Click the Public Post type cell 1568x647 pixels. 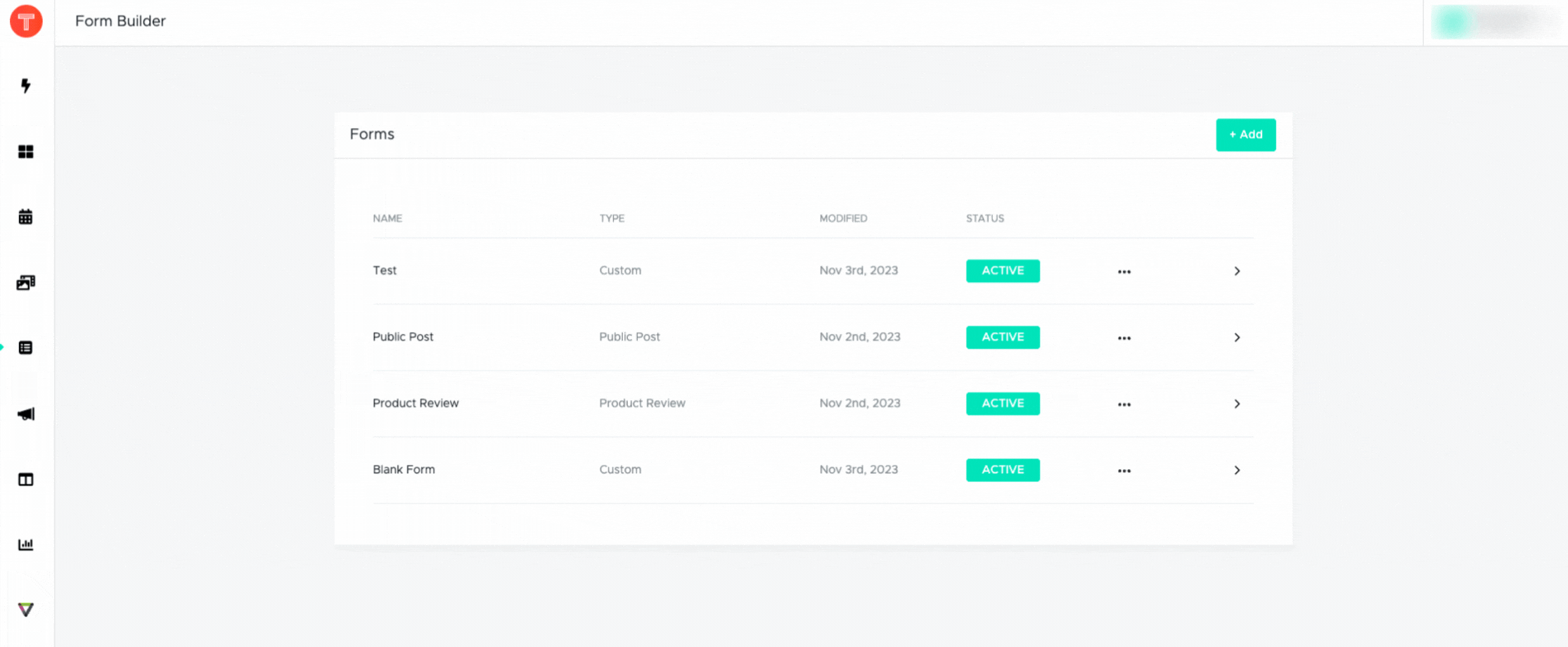click(629, 337)
